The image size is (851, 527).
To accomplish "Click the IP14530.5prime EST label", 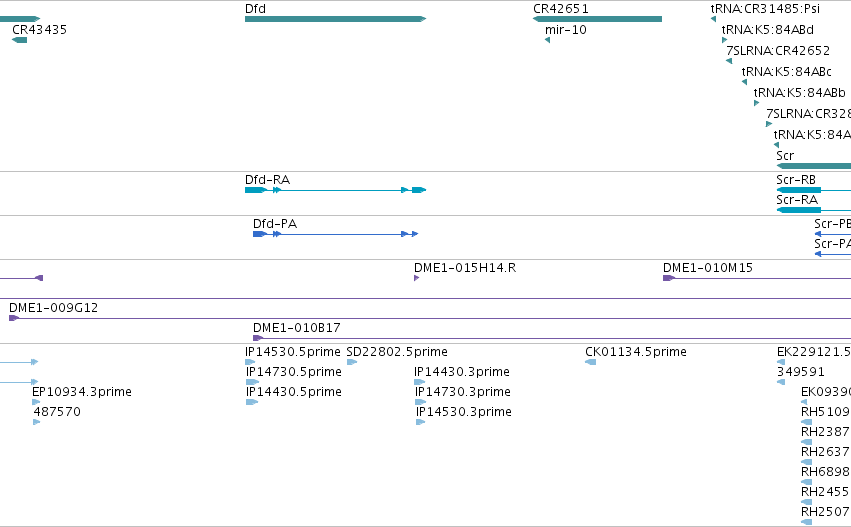I will pyautogui.click(x=293, y=352).
